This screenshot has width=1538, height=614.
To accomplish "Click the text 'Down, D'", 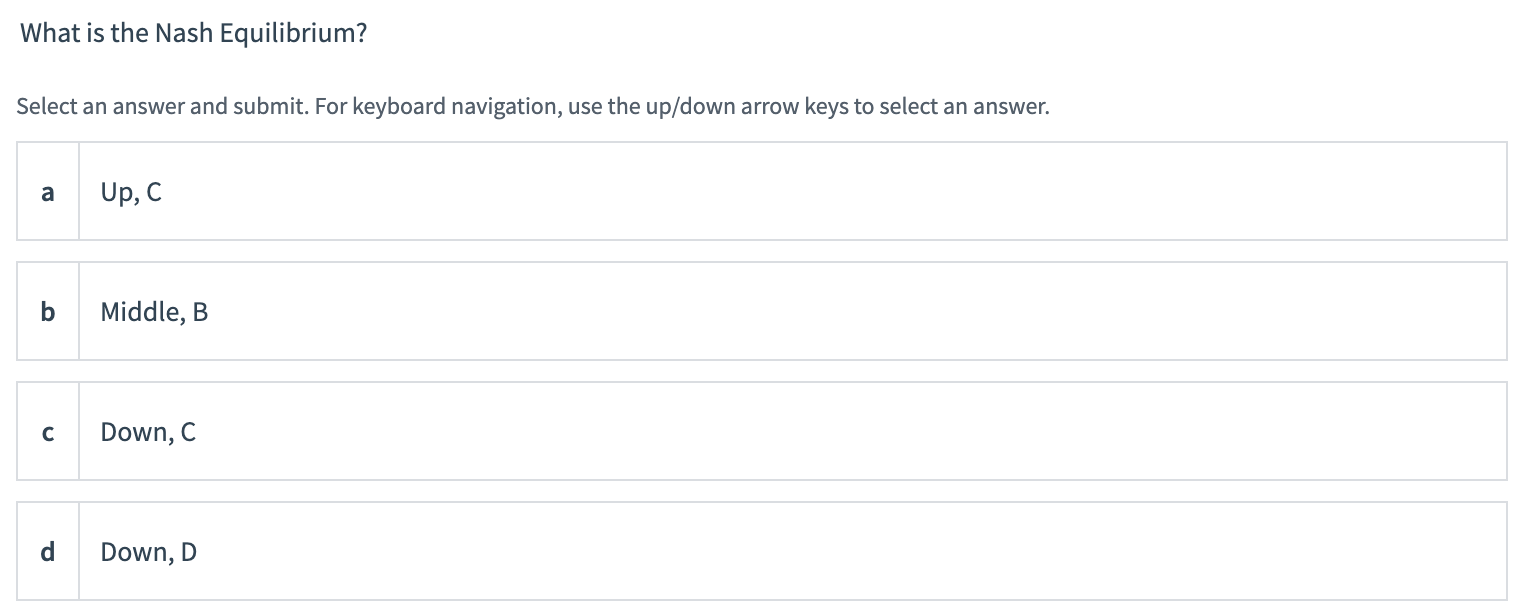I will [x=148, y=552].
